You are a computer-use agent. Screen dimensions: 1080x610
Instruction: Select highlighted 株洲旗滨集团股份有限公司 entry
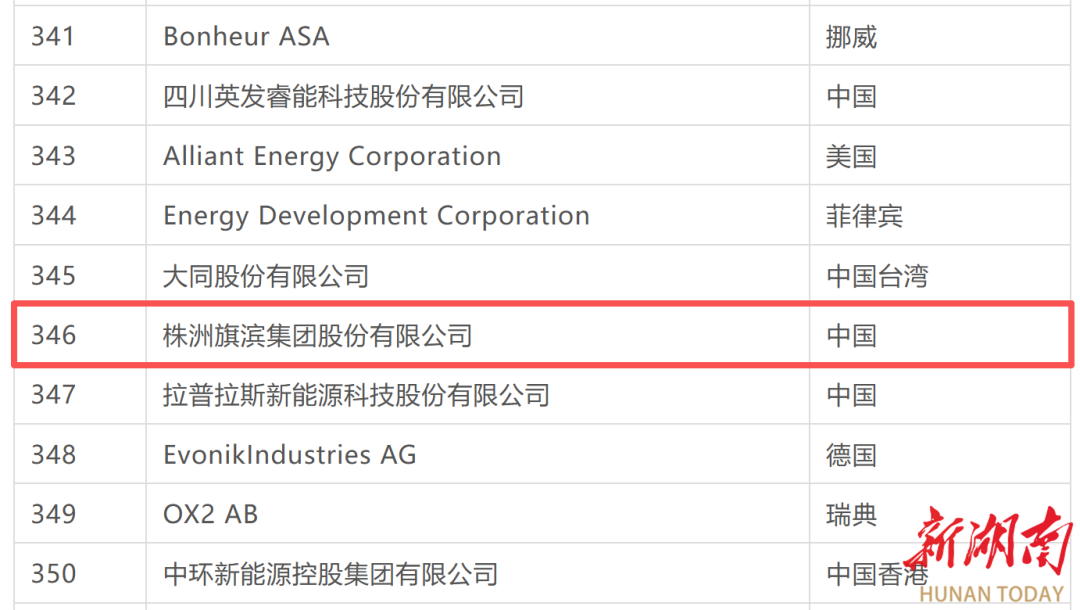point(317,336)
